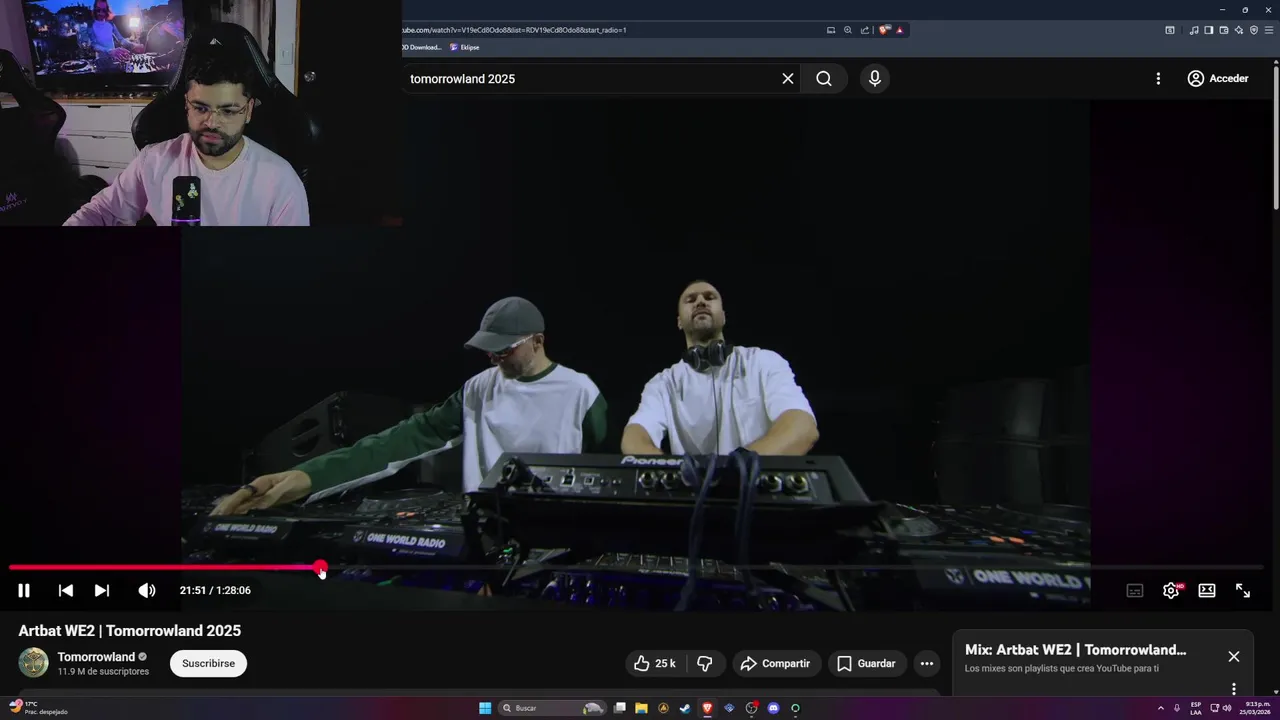Click the taskbar Buscar search box

pos(552,708)
